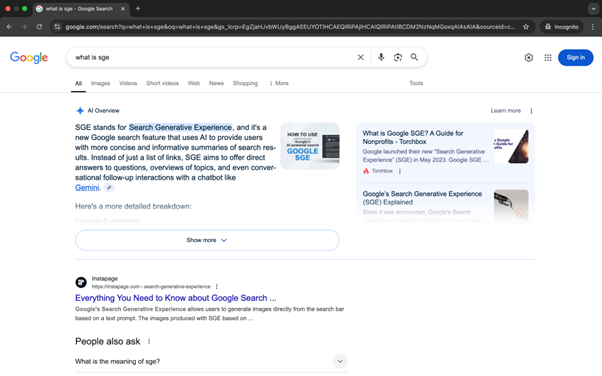Switch to the Videos tab
Screen dimensions: 602x376
coord(128,83)
